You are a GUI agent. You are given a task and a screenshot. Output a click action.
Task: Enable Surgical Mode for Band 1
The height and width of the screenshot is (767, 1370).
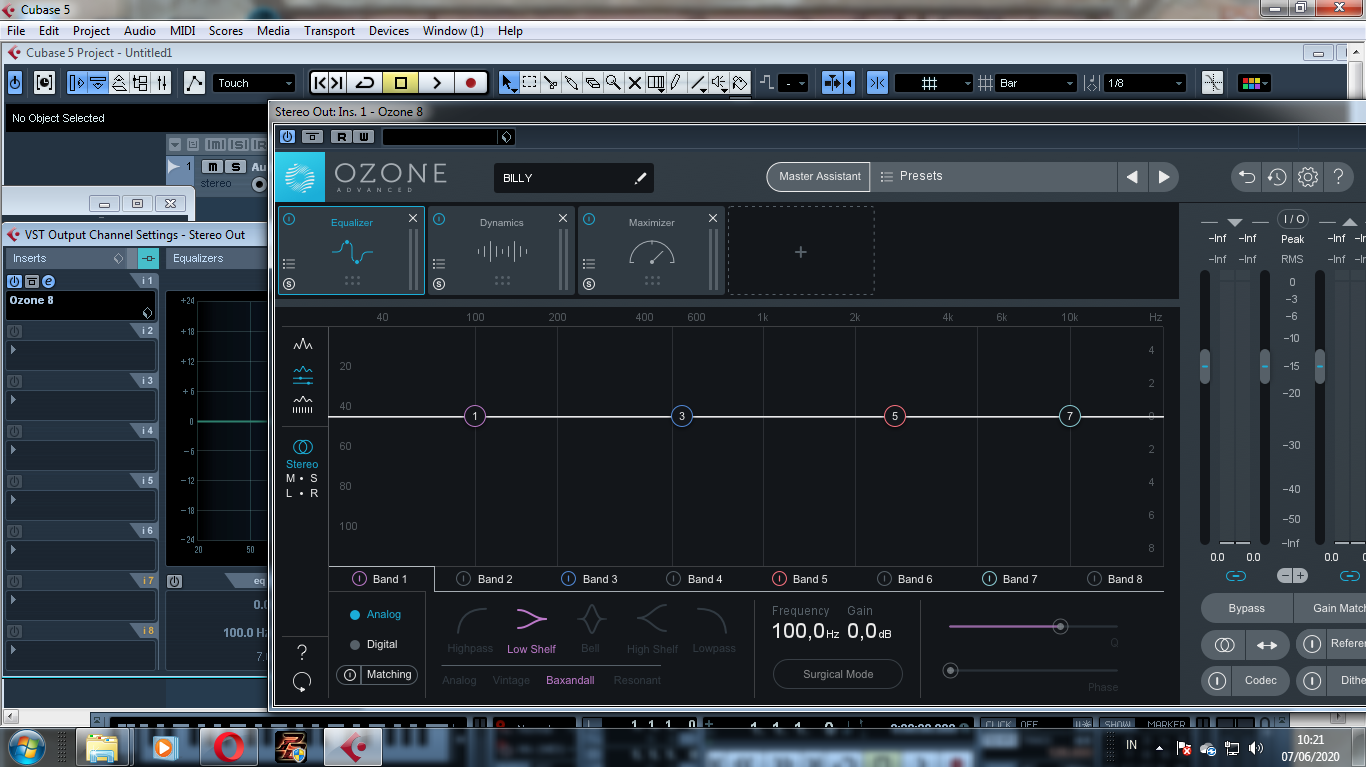click(837, 674)
